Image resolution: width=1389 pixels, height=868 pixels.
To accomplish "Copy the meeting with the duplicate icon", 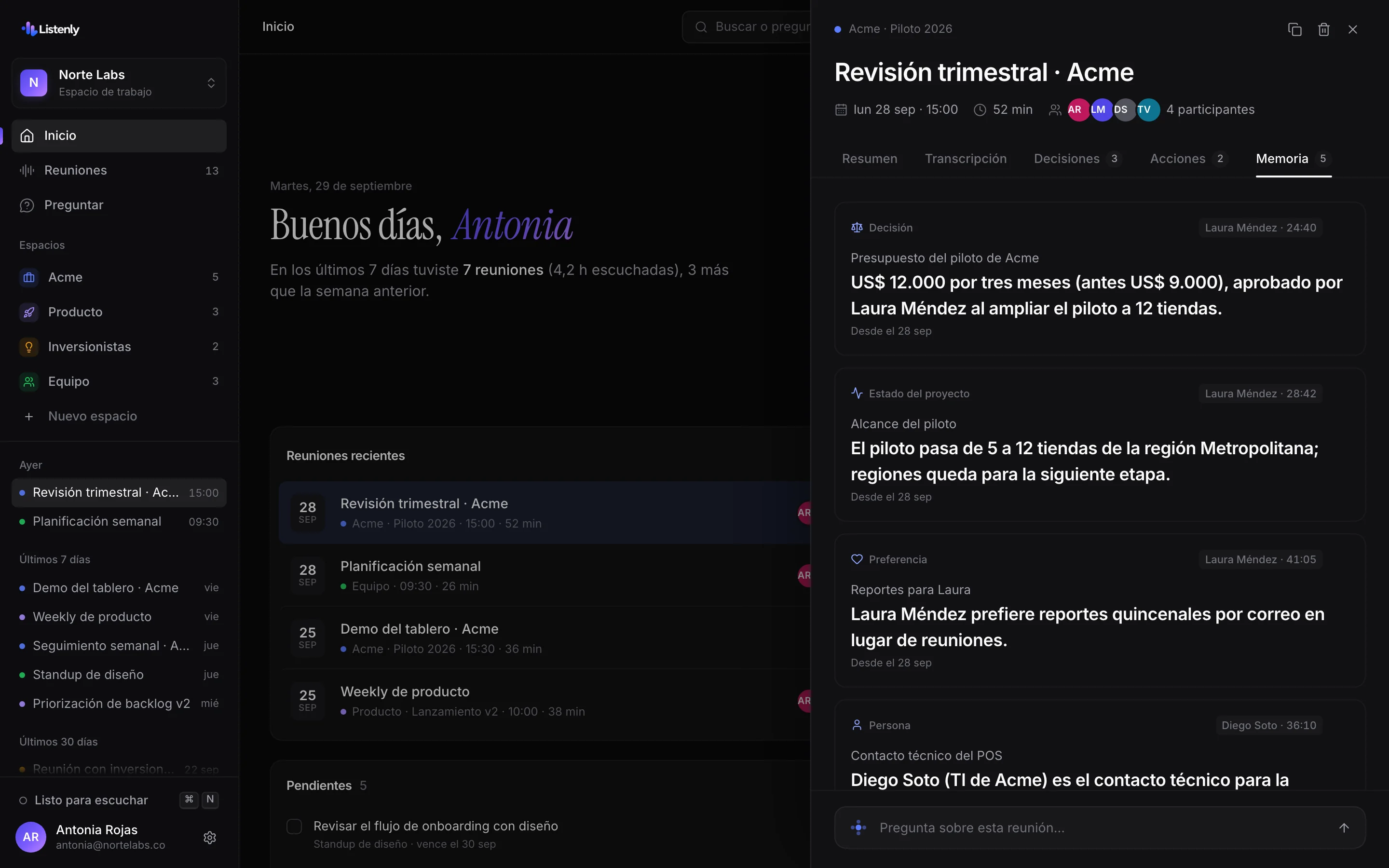I will tap(1294, 29).
